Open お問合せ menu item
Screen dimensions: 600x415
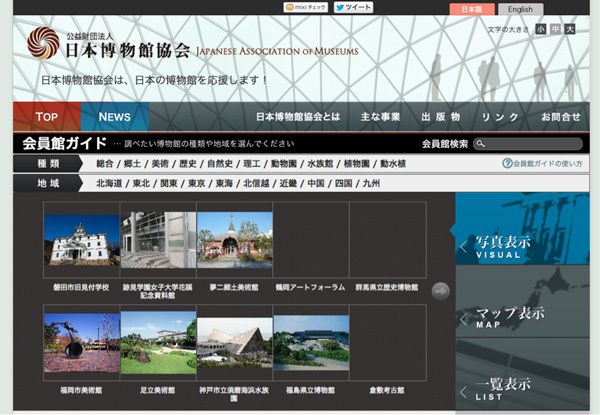(x=561, y=117)
